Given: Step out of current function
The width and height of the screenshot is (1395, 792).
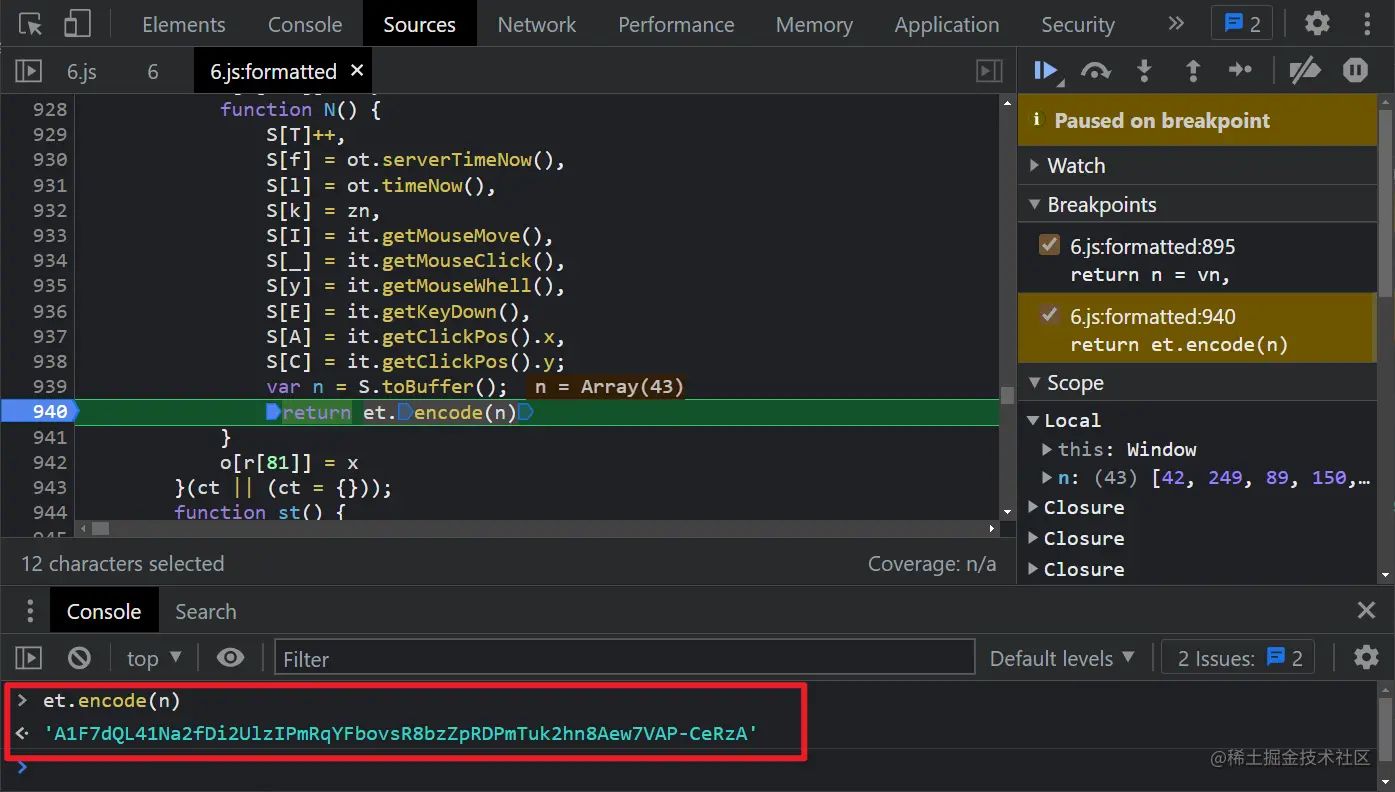Looking at the screenshot, I should tap(1192, 71).
